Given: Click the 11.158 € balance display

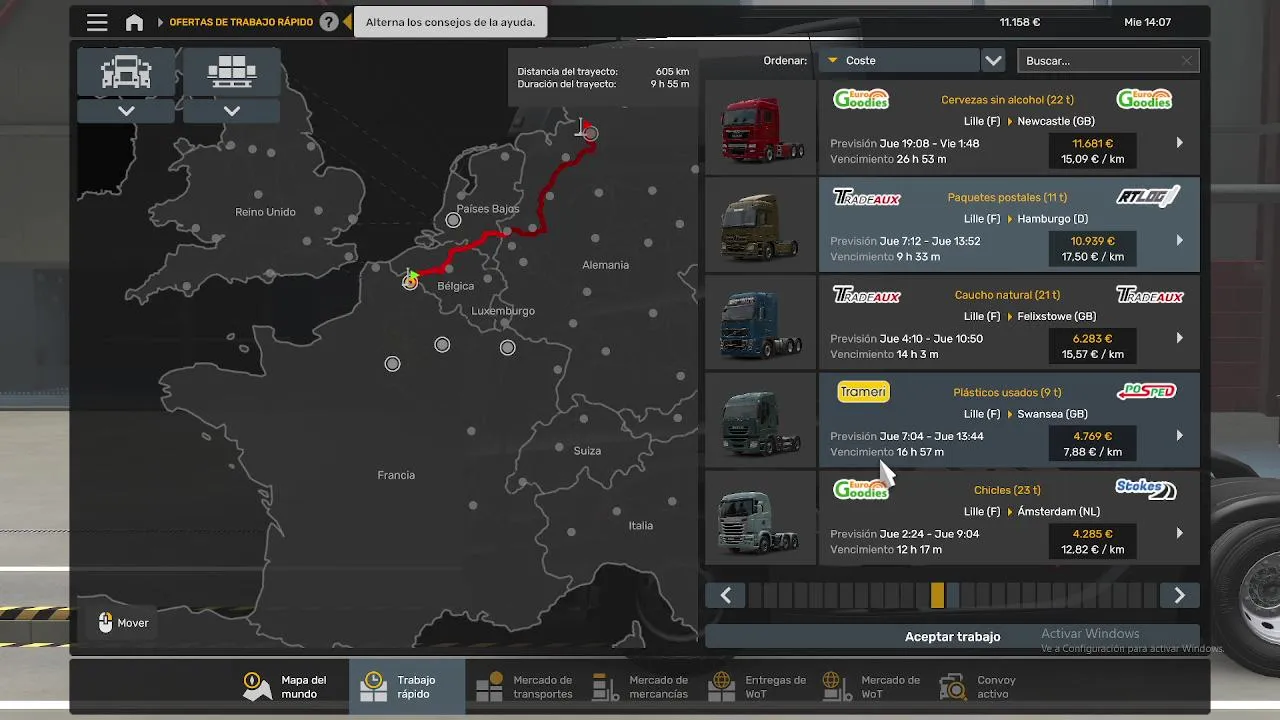Looking at the screenshot, I should [x=1020, y=22].
